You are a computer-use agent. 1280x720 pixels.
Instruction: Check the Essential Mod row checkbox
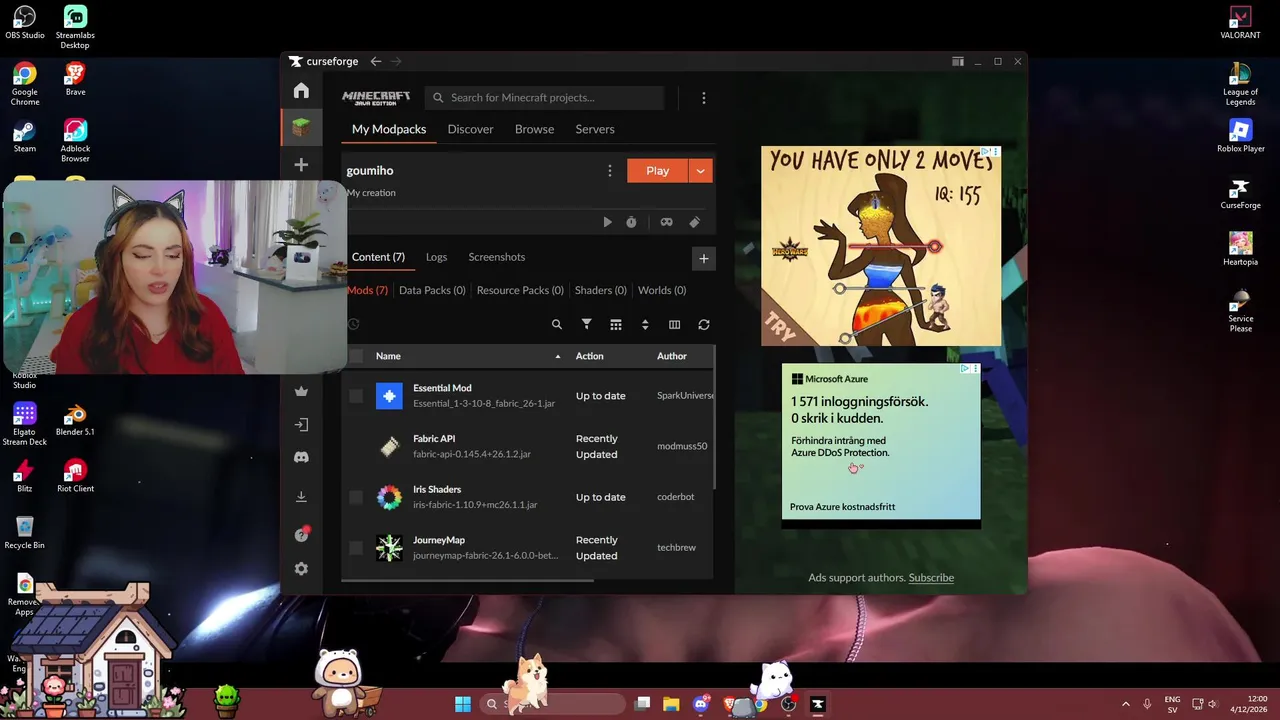point(356,396)
